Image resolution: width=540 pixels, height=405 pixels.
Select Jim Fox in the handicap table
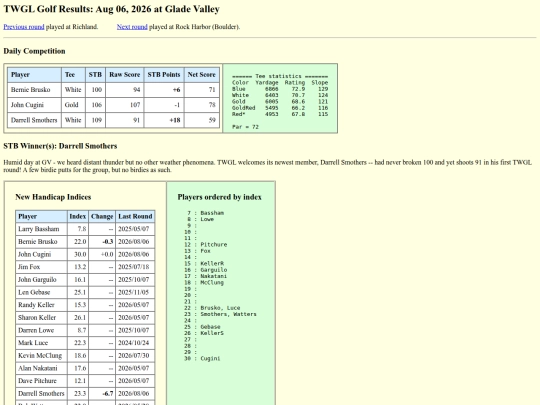[x=29, y=267]
